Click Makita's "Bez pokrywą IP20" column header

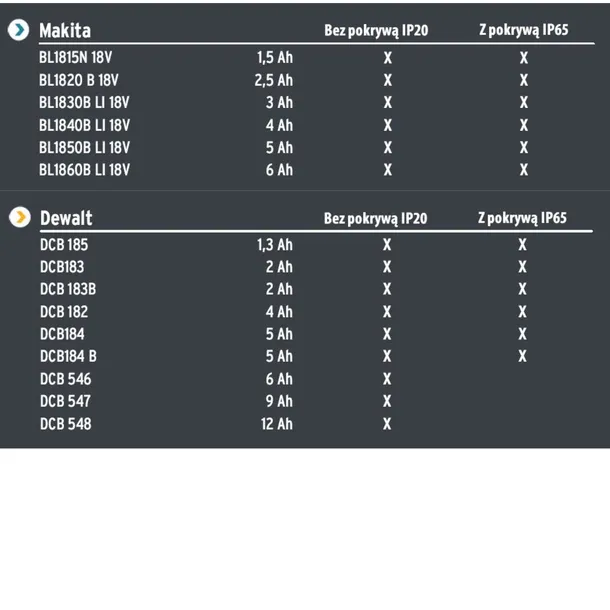pos(376,30)
